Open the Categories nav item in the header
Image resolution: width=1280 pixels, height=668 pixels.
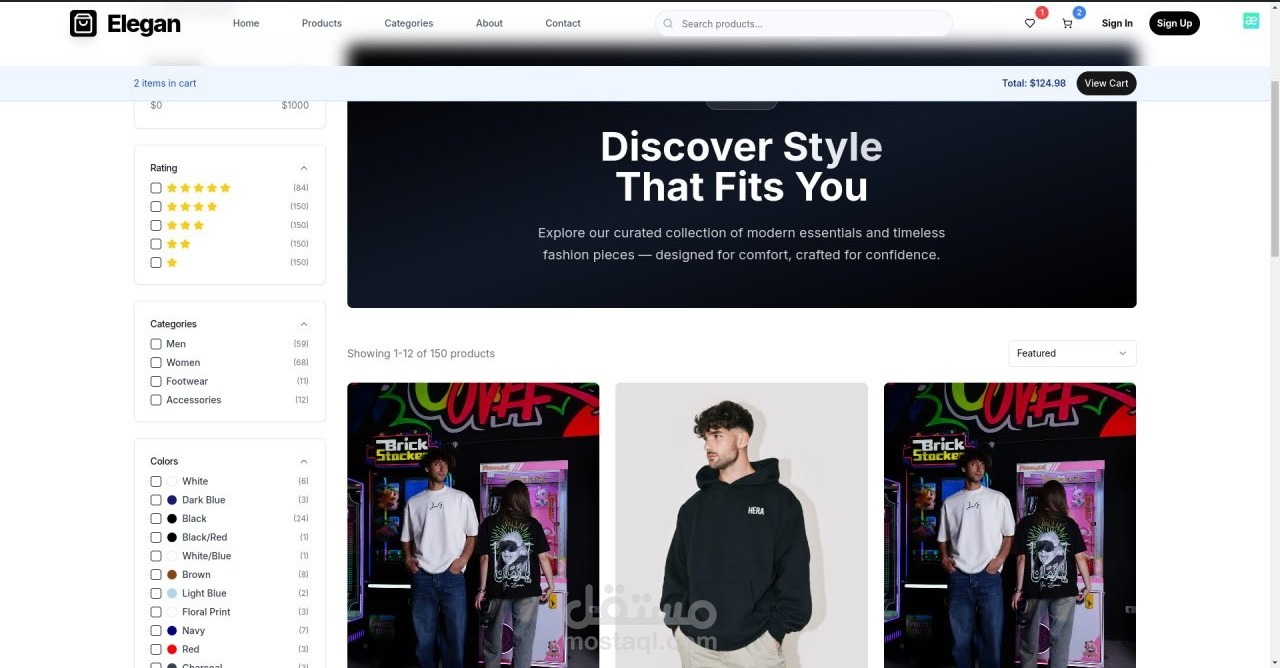(x=409, y=23)
